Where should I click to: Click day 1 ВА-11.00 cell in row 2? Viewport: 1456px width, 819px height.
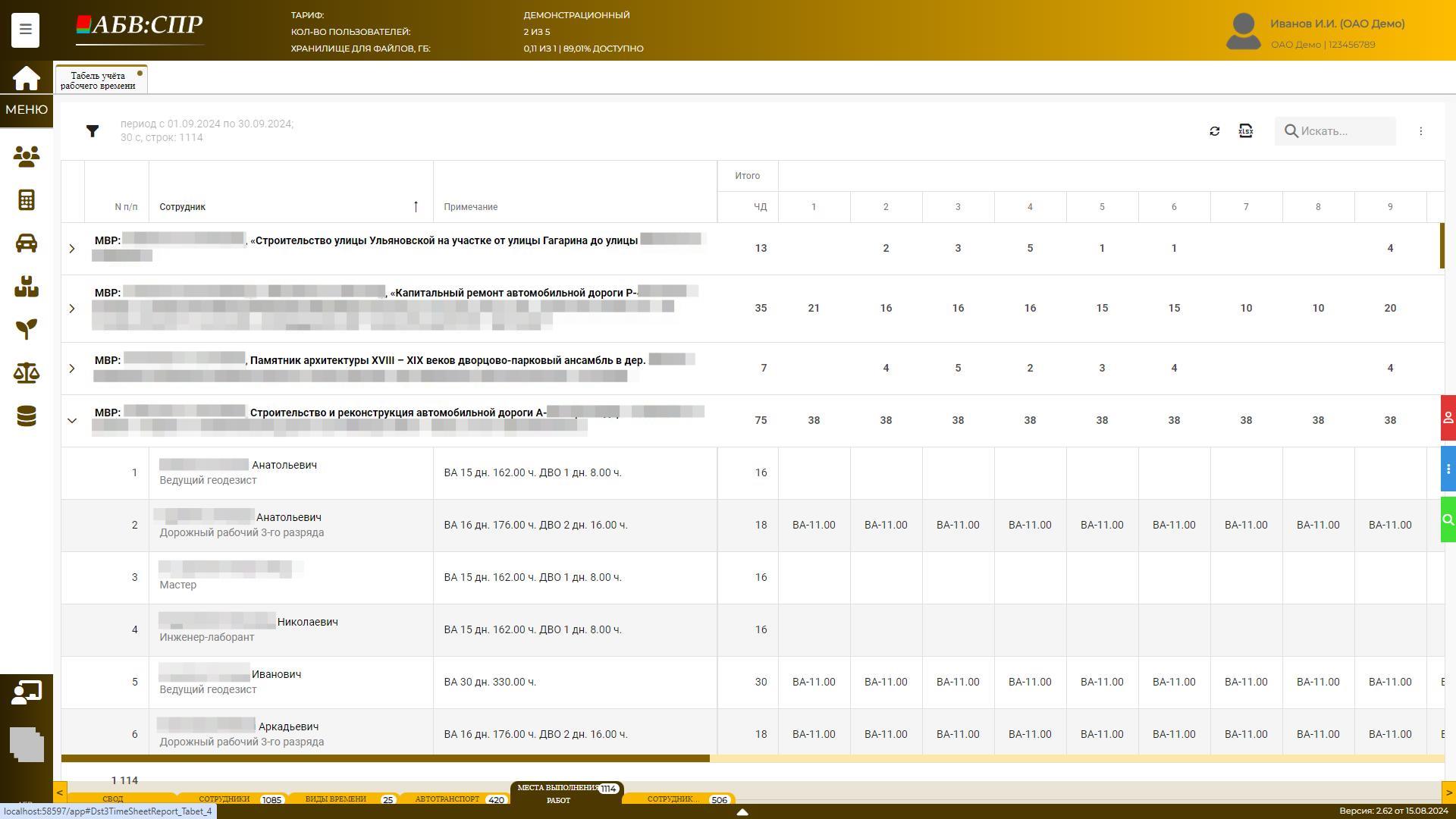point(814,526)
